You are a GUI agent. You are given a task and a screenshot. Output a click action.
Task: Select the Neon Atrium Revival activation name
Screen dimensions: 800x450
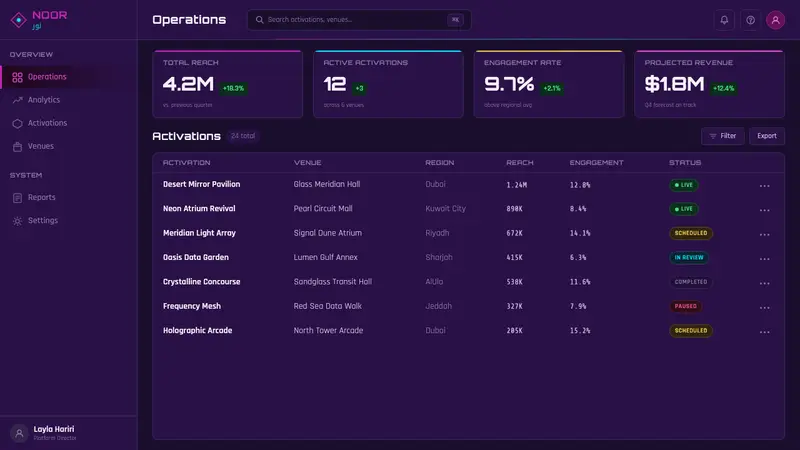(199, 209)
